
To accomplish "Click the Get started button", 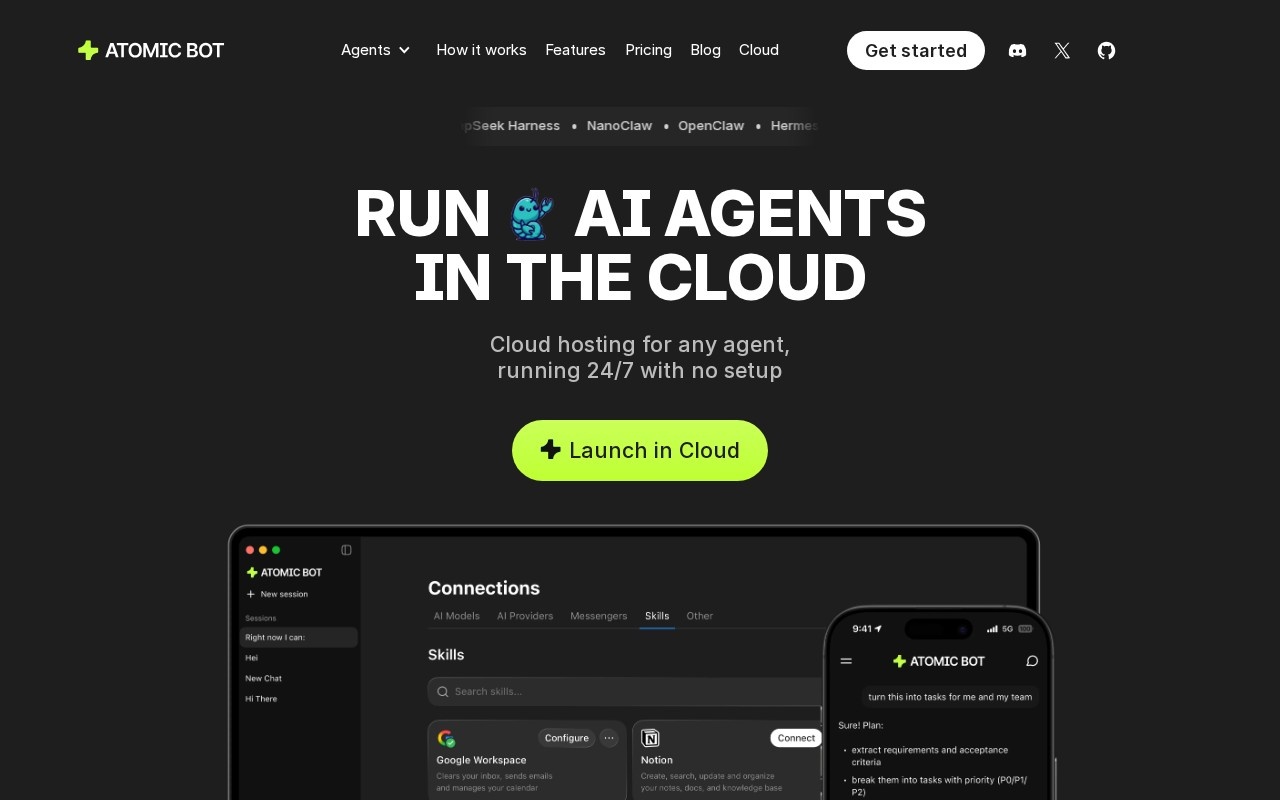I will click(916, 50).
